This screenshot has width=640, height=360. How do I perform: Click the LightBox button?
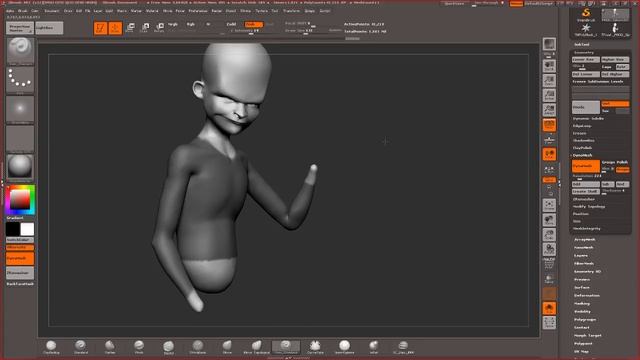(49, 28)
